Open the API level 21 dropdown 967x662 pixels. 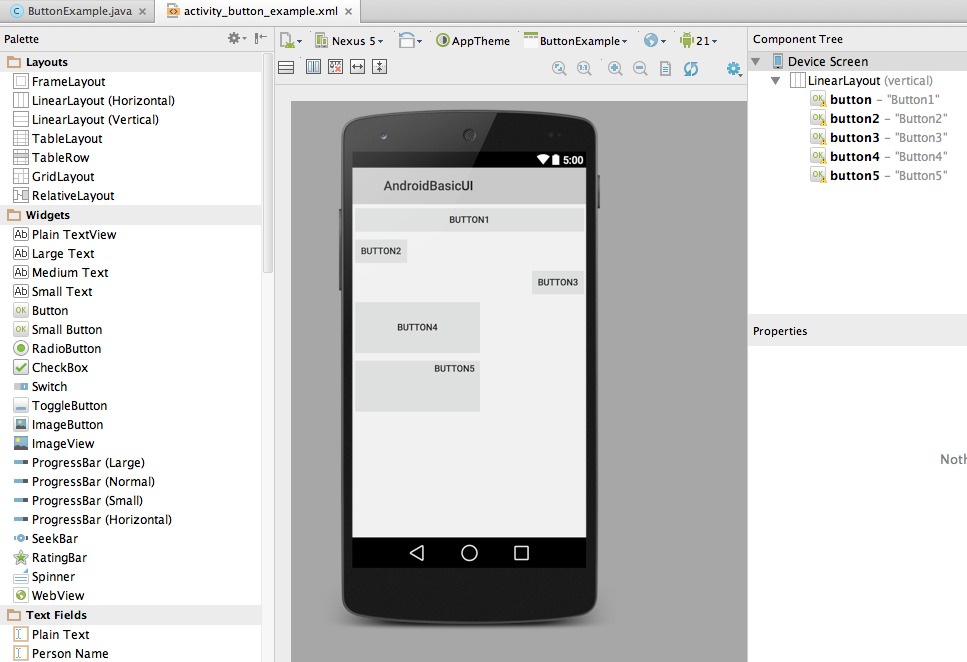[699, 41]
